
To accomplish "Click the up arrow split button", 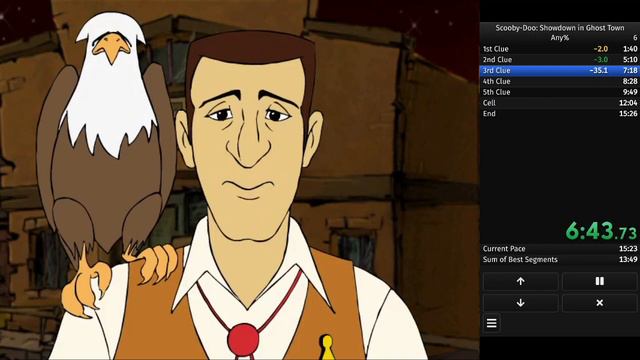I will 520,281.
